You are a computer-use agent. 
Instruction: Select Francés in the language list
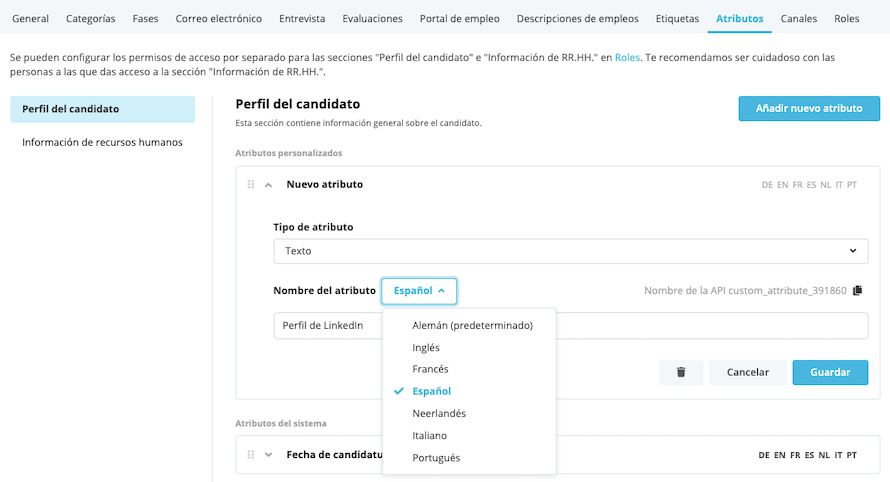tap(430, 369)
